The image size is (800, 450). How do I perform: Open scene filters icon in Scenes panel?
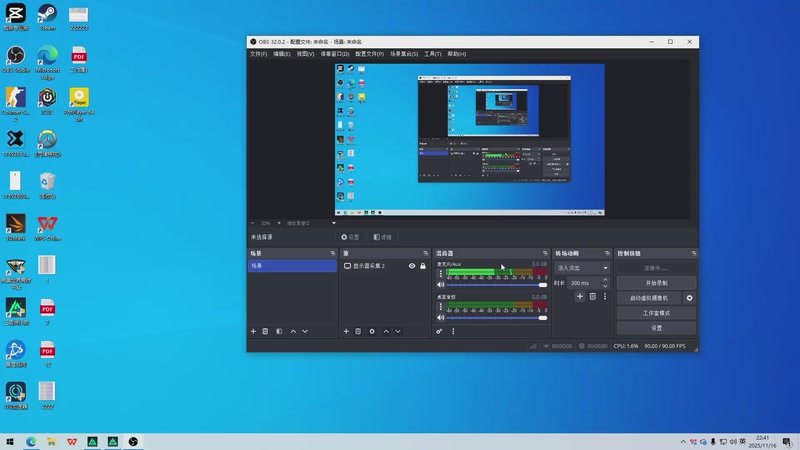coord(279,331)
